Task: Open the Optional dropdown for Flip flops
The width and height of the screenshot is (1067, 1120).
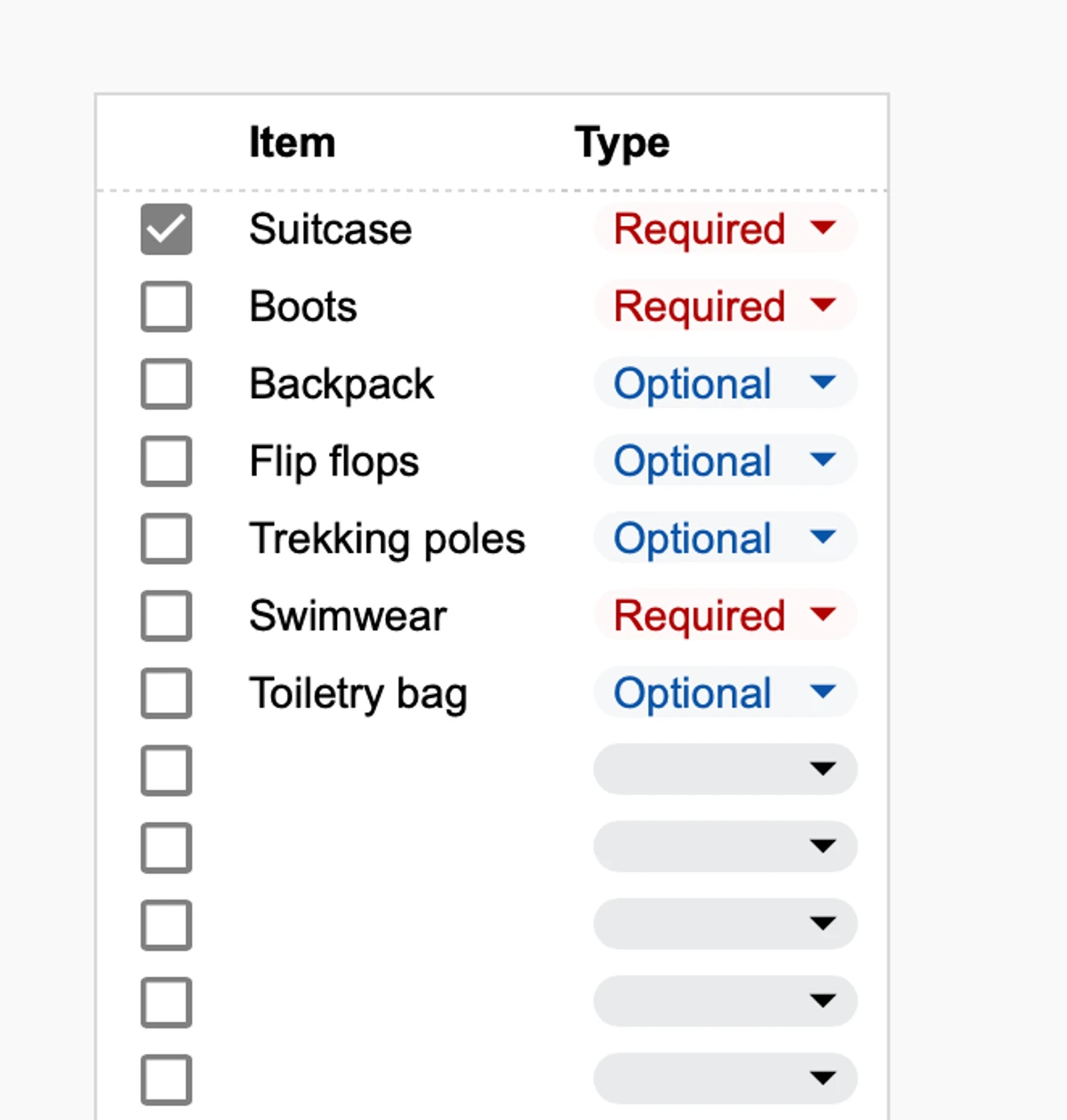Action: click(725, 461)
